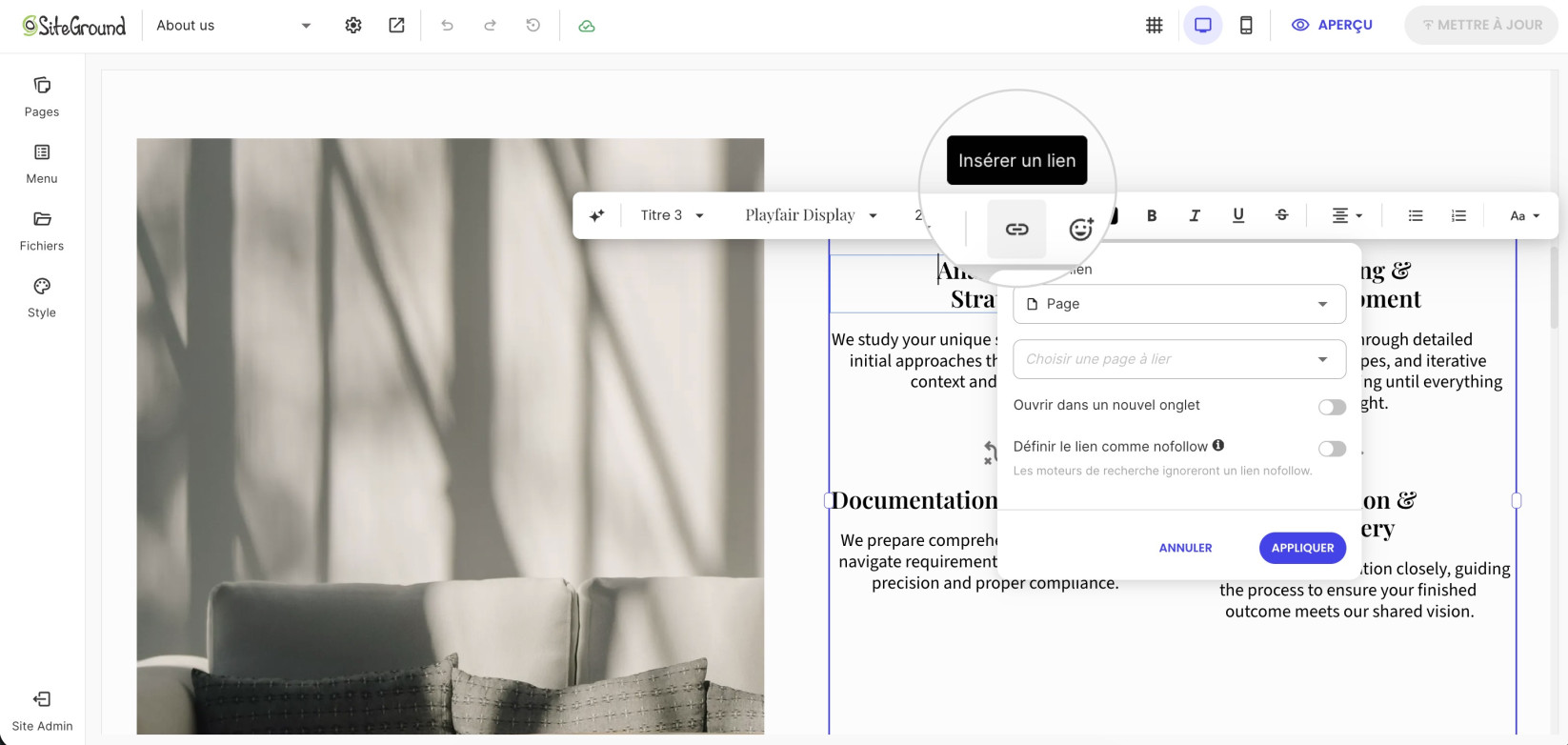Image resolution: width=1568 pixels, height=745 pixels.
Task: Click the AI sparkle icon in the text toolbar
Action: [597, 215]
